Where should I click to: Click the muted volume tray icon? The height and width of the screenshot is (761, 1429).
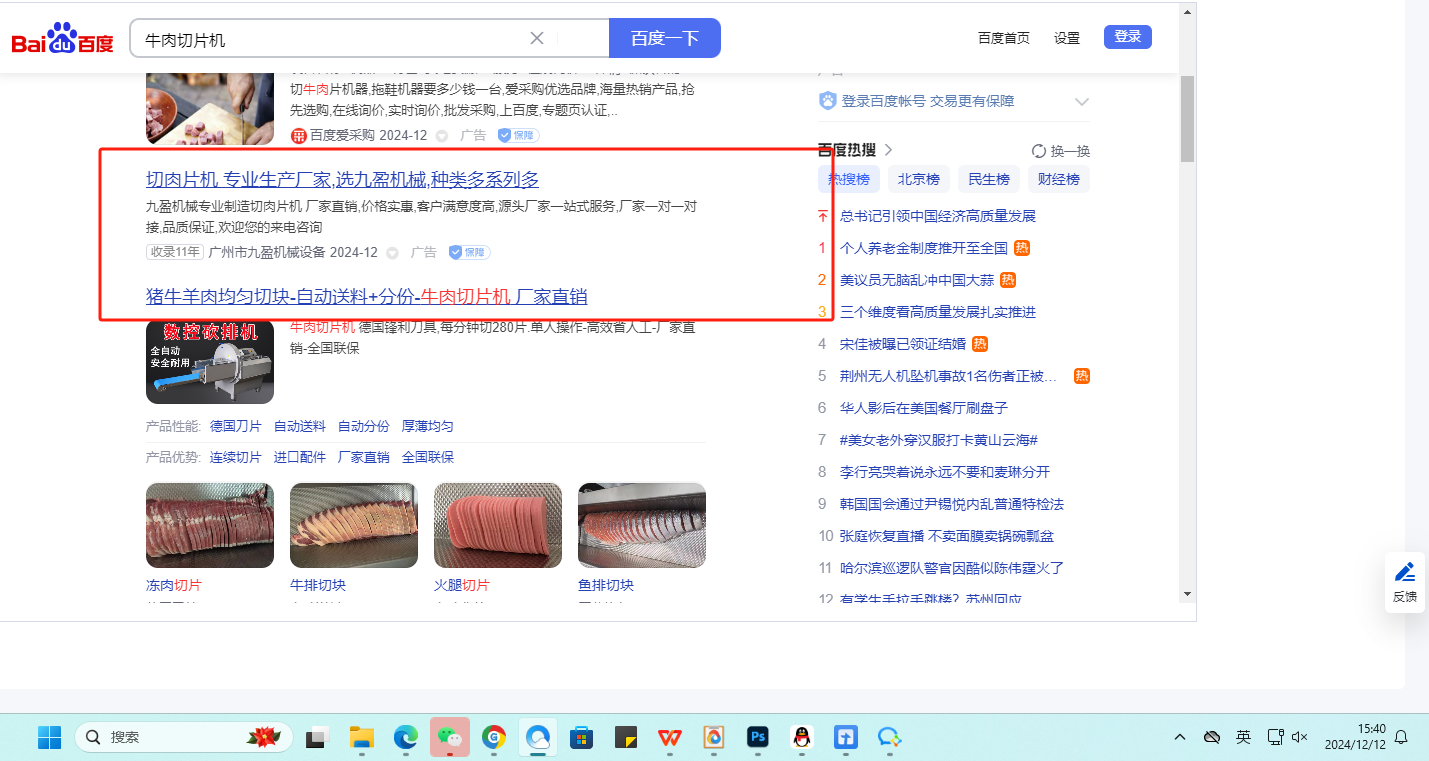pyautogui.click(x=1300, y=738)
